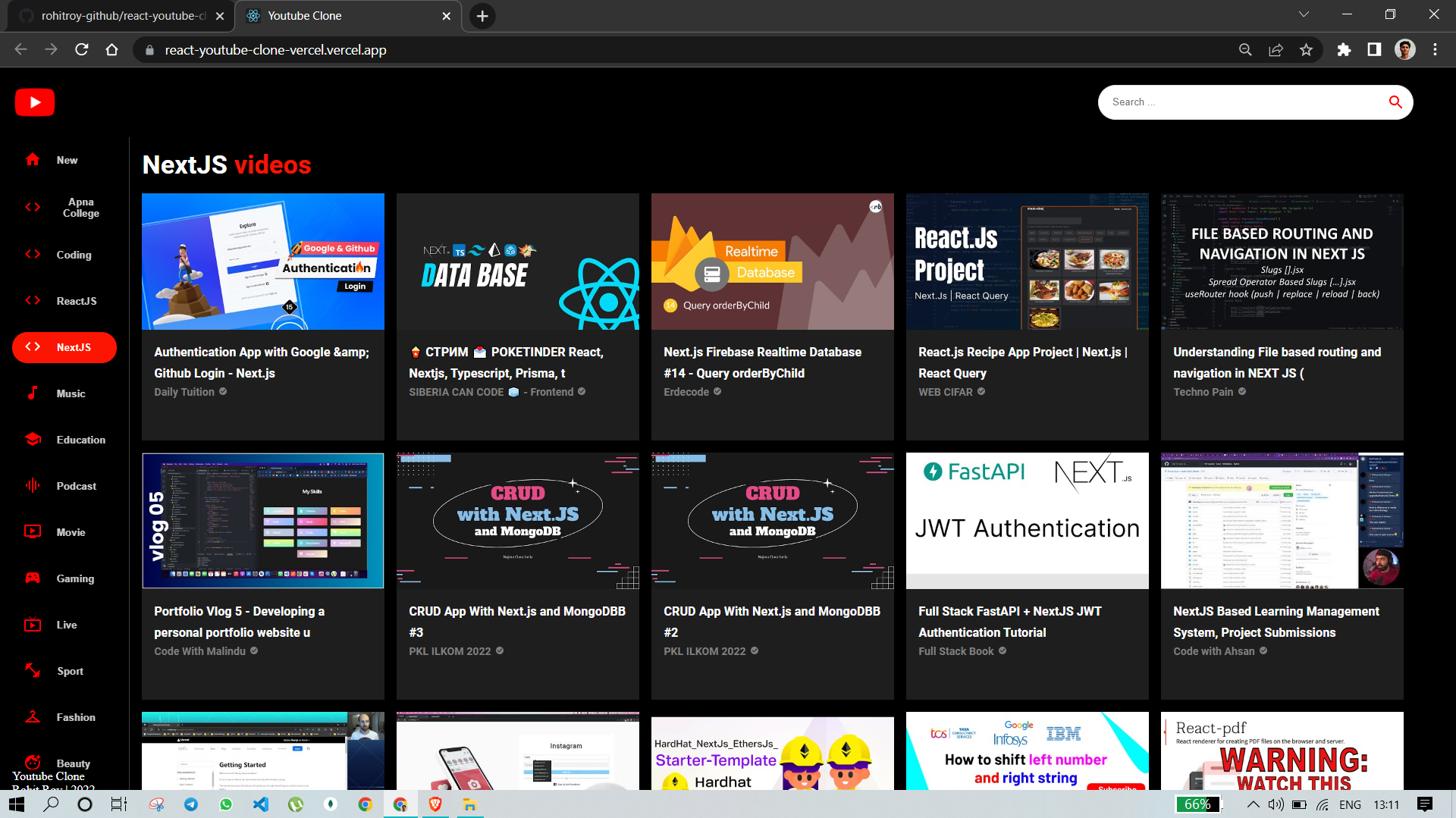
Task: Click the browser home button
Action: (x=111, y=50)
